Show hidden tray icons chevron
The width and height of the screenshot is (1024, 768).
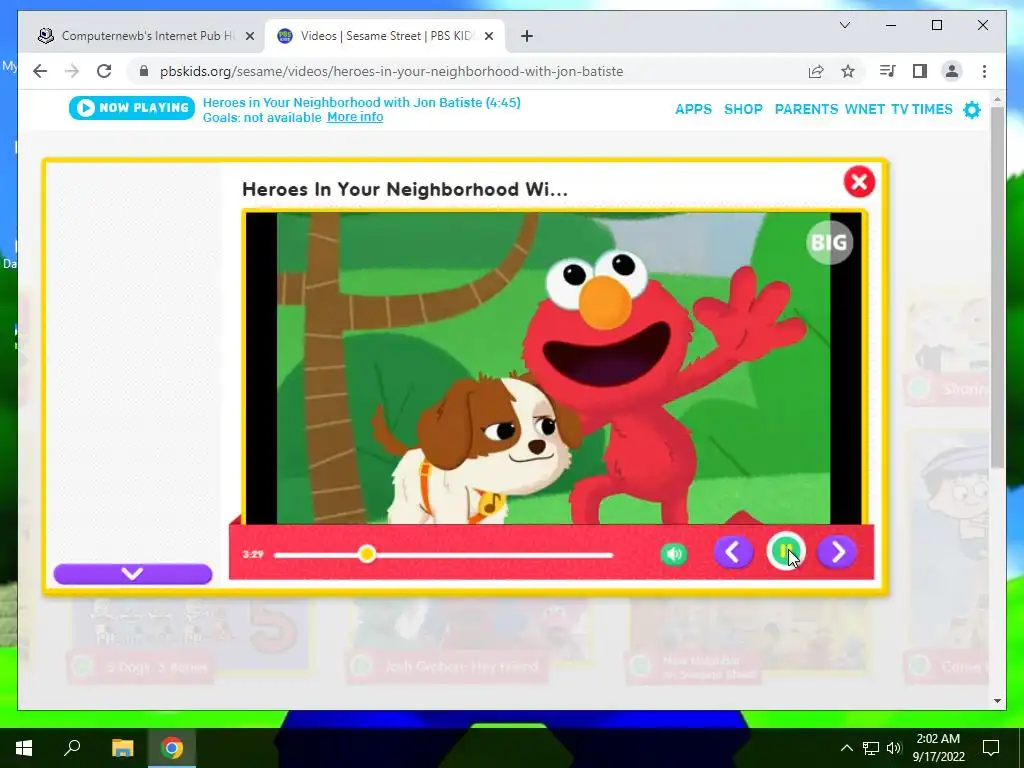[846, 748]
